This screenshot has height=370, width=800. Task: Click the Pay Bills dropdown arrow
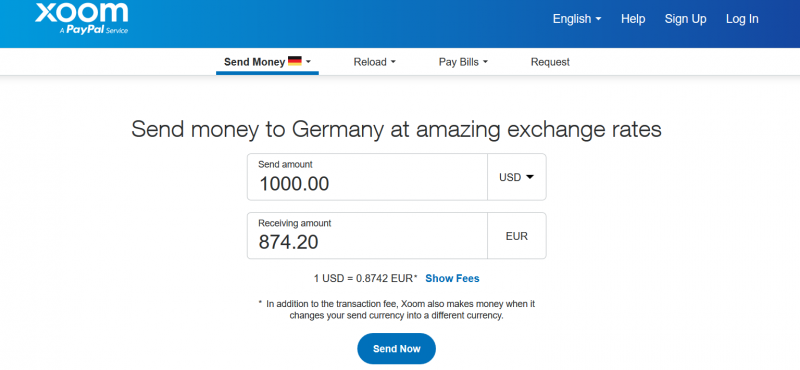[x=485, y=62]
